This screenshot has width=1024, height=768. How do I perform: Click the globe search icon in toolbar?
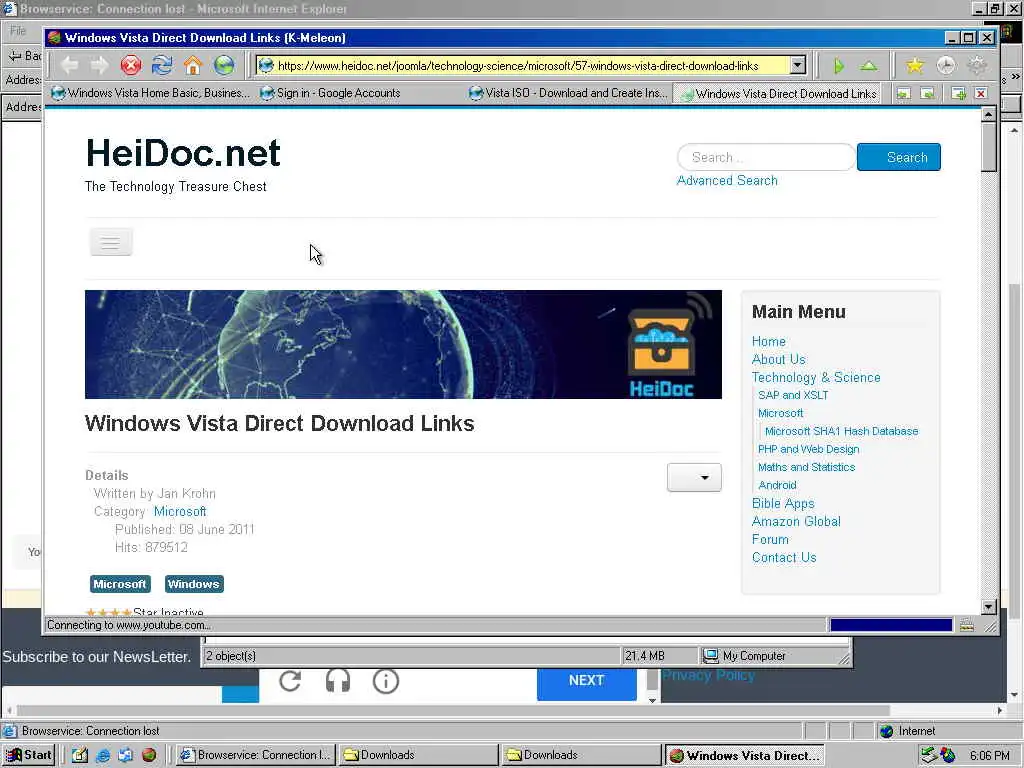[x=224, y=65]
